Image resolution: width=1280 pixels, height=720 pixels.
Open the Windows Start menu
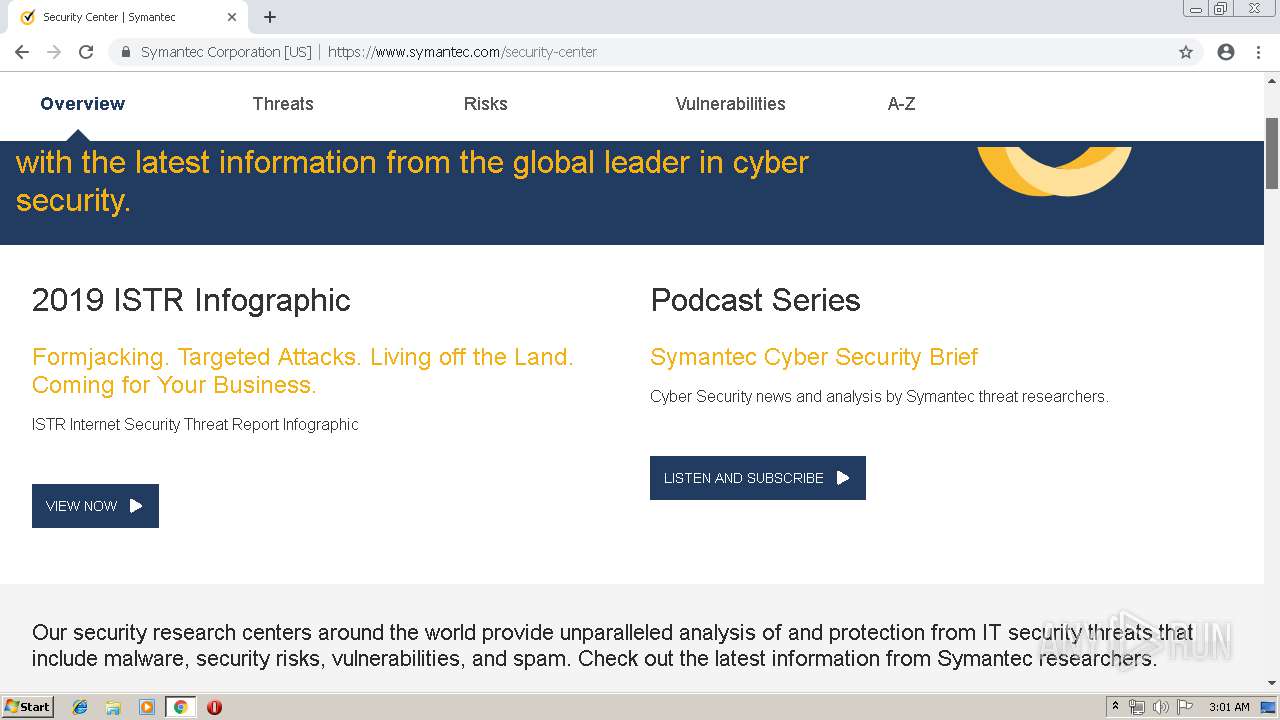click(x=28, y=707)
